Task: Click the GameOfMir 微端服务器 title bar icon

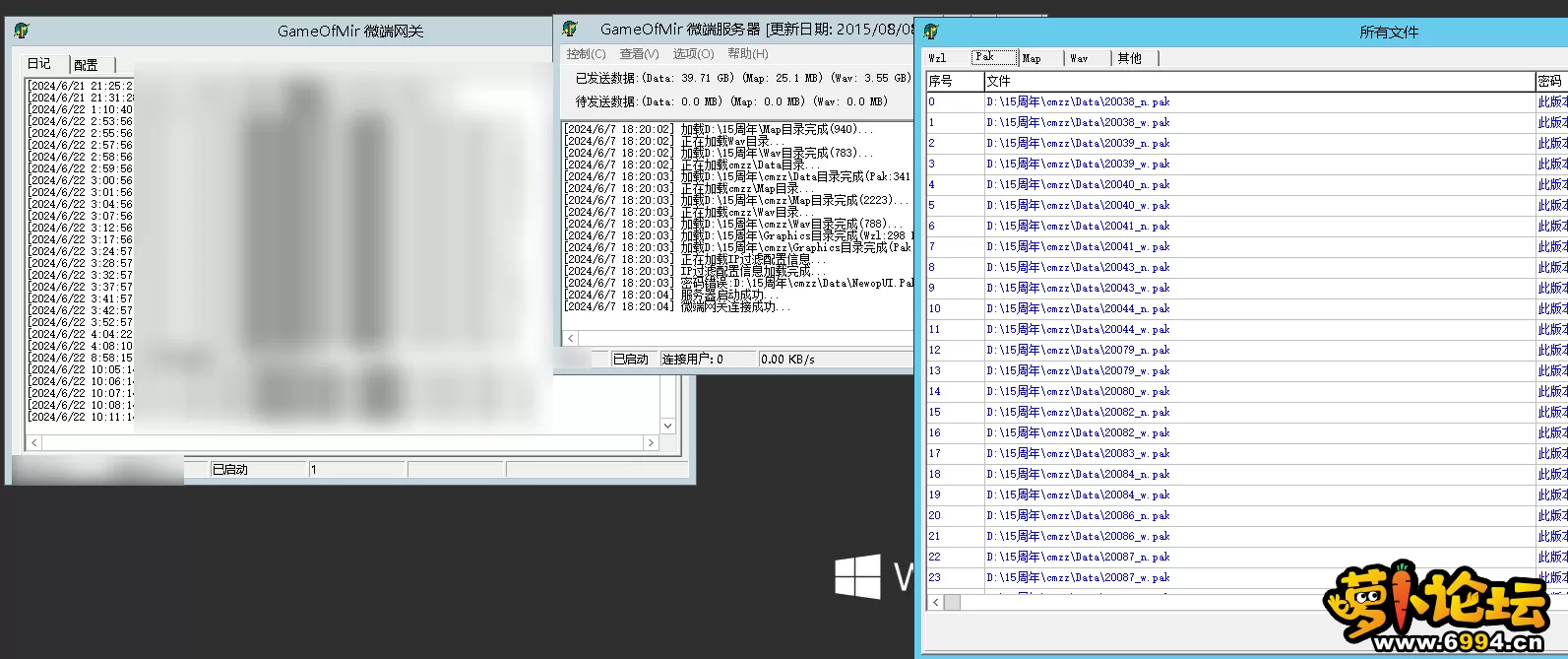Action: [x=570, y=29]
